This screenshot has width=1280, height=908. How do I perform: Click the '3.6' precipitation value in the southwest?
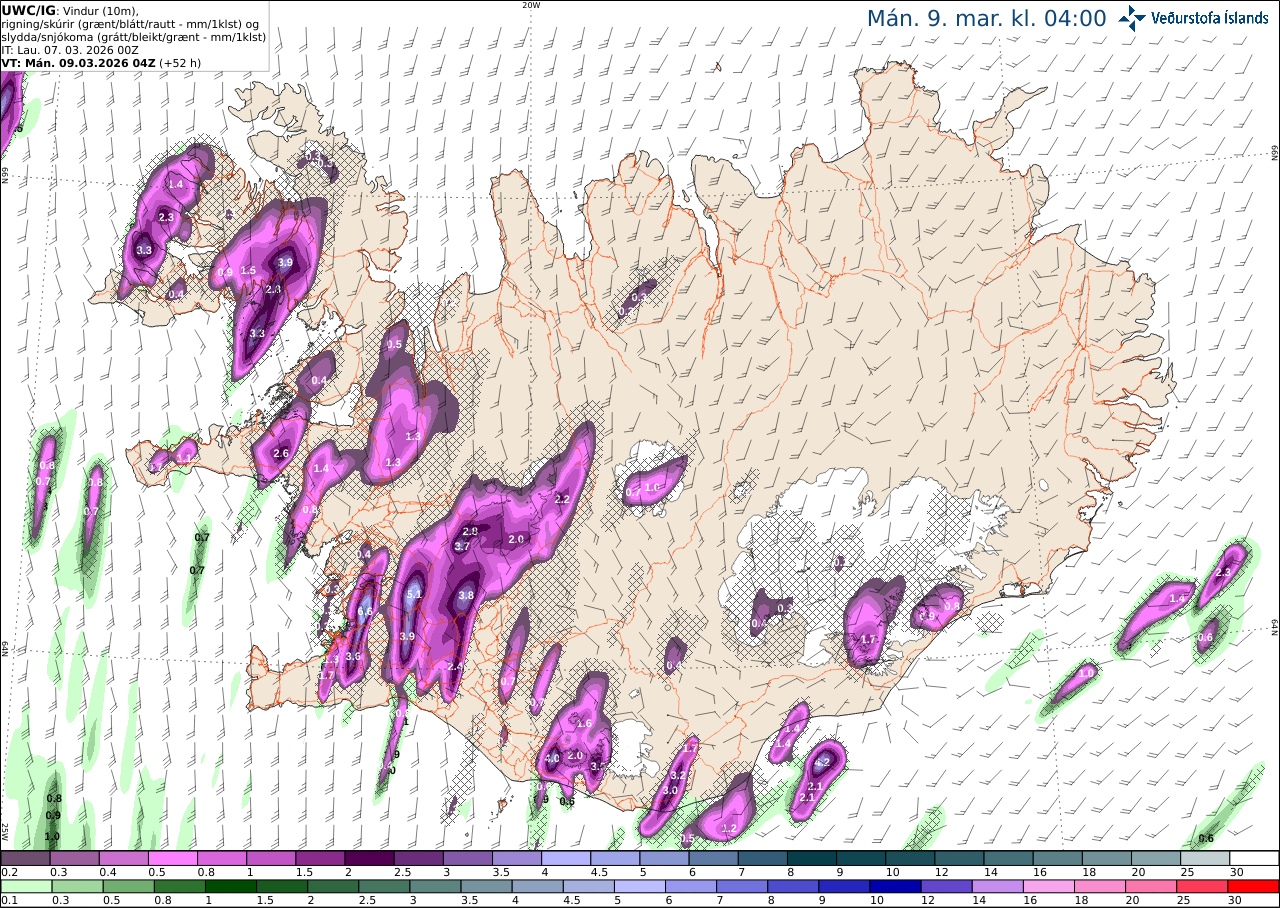click(352, 657)
